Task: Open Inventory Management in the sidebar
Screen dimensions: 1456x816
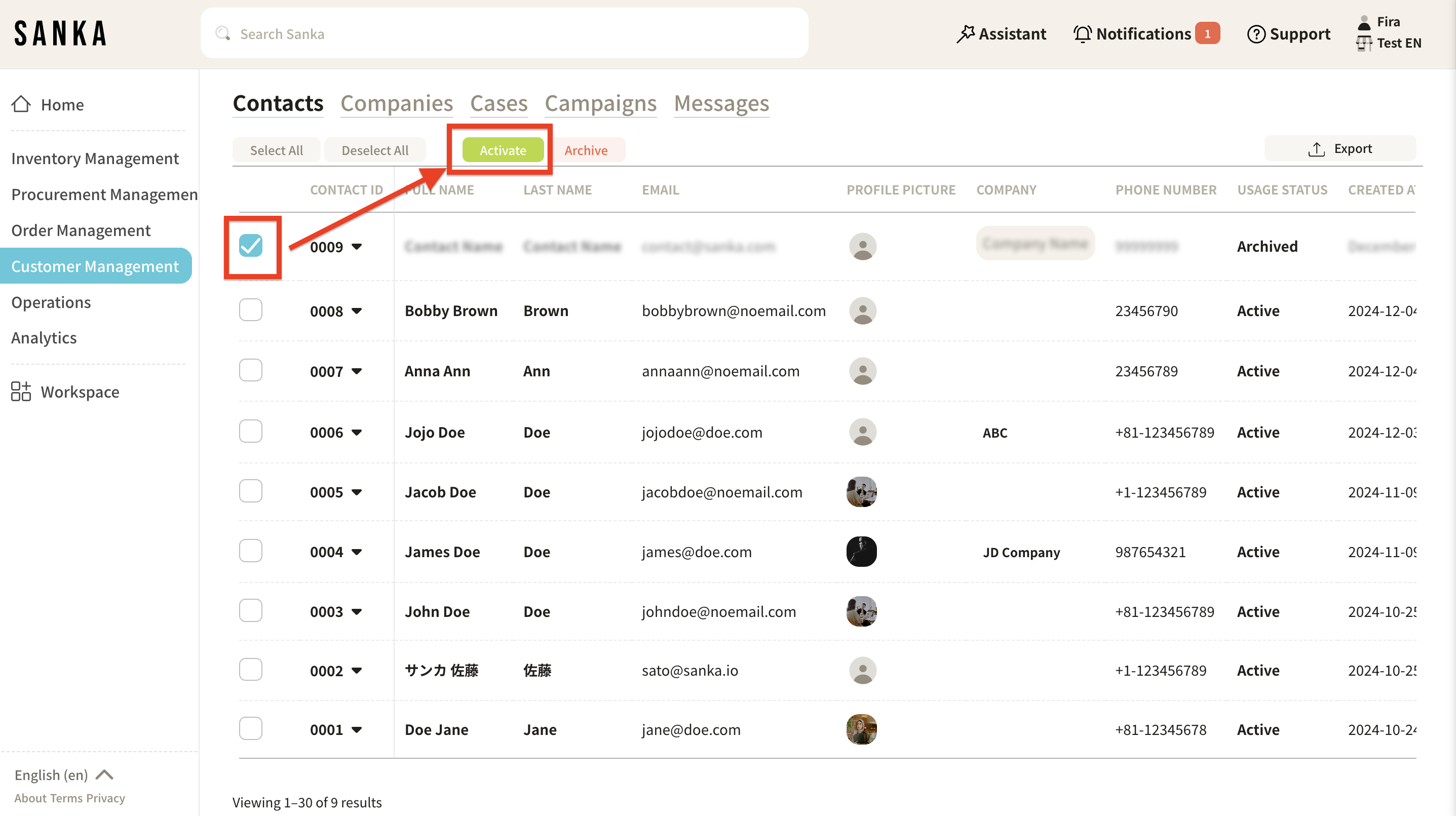Action: tap(95, 159)
